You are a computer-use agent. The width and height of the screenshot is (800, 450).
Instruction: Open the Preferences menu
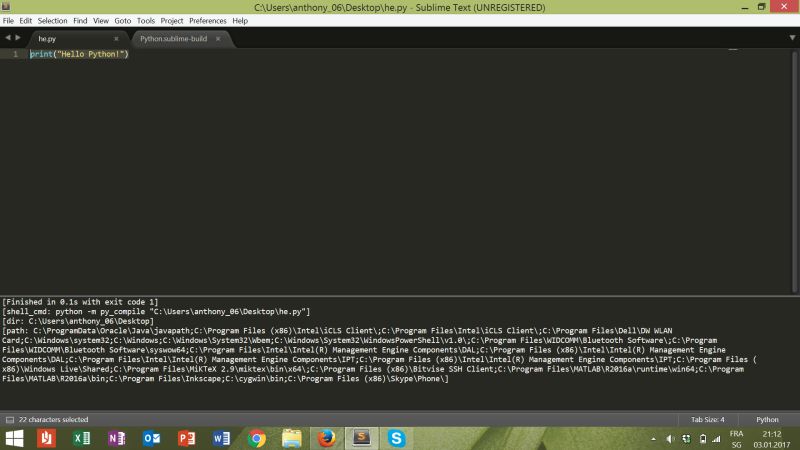coord(208,21)
